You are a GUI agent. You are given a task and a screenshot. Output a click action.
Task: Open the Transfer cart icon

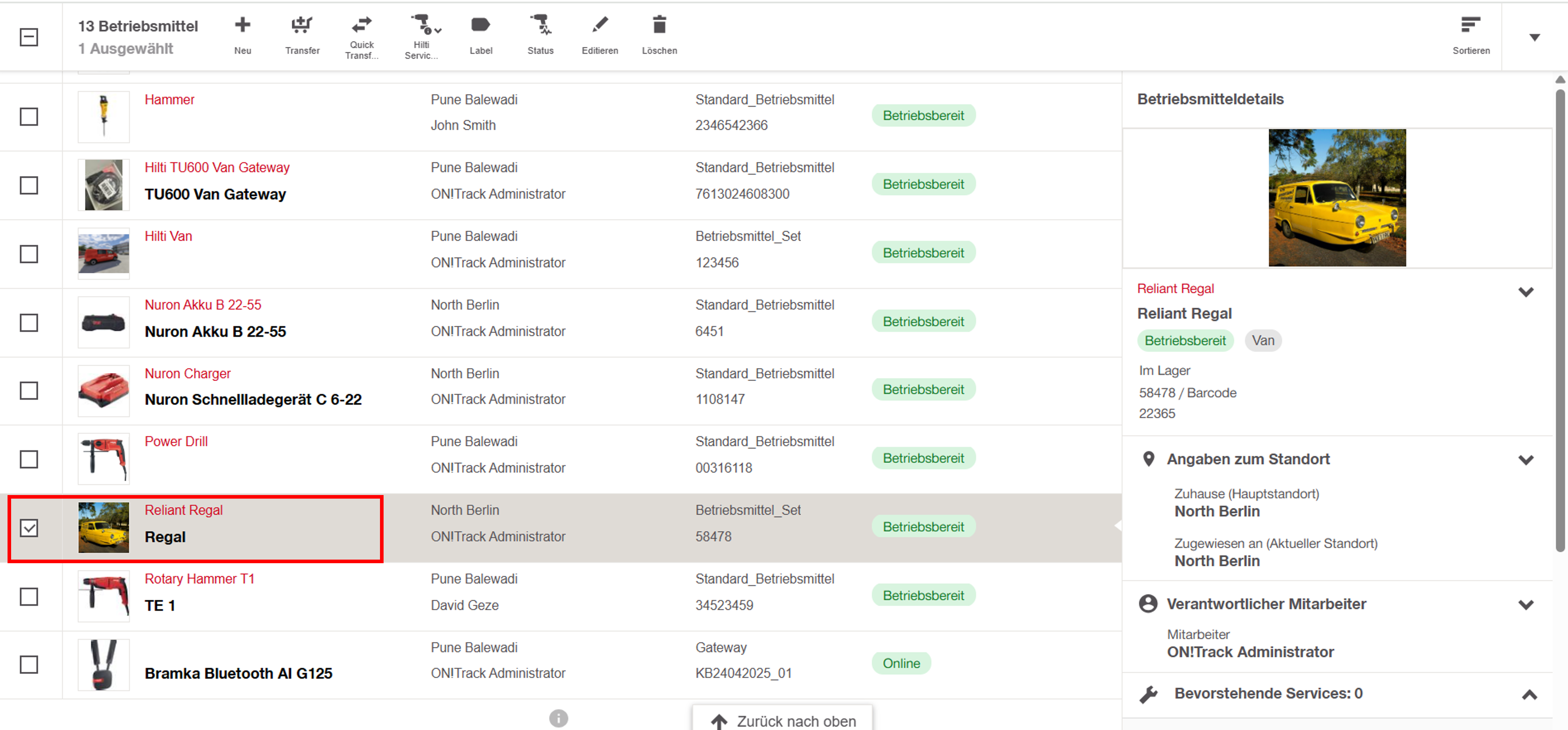pos(302,25)
